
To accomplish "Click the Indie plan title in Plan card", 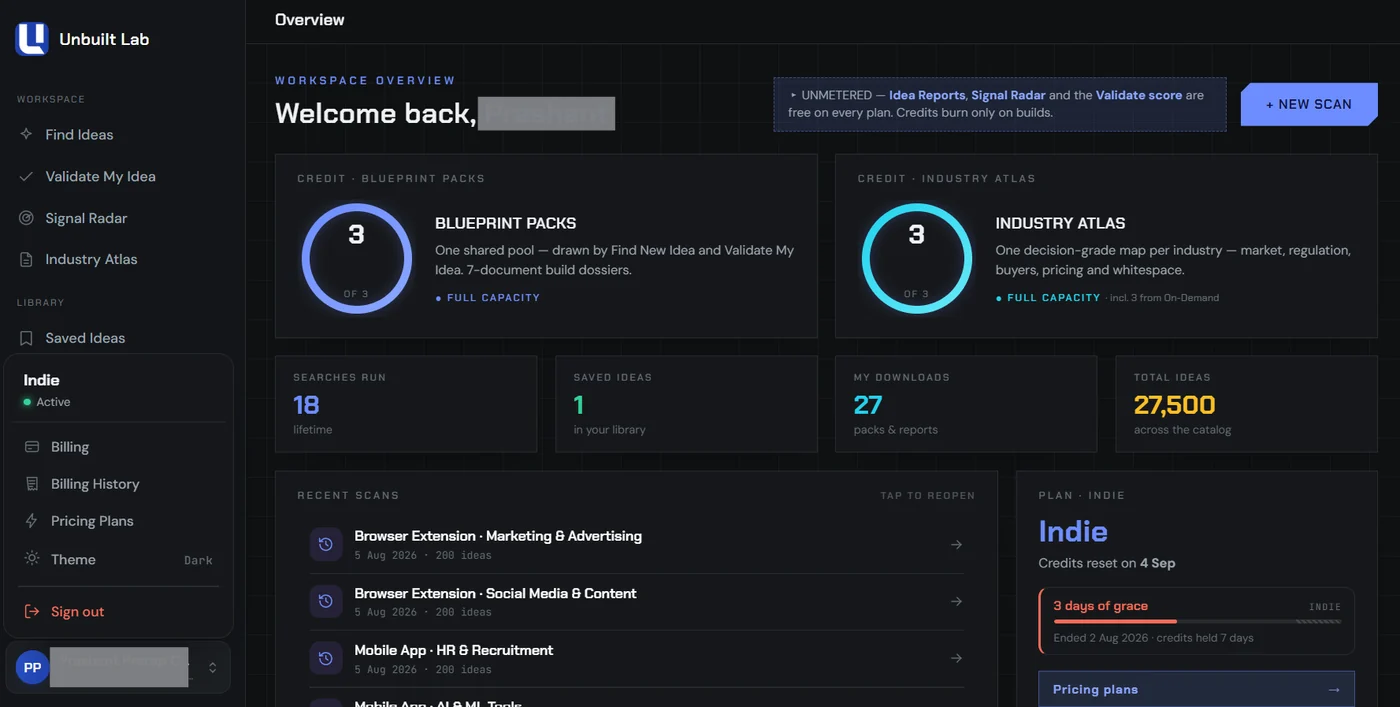I will coord(1073,531).
